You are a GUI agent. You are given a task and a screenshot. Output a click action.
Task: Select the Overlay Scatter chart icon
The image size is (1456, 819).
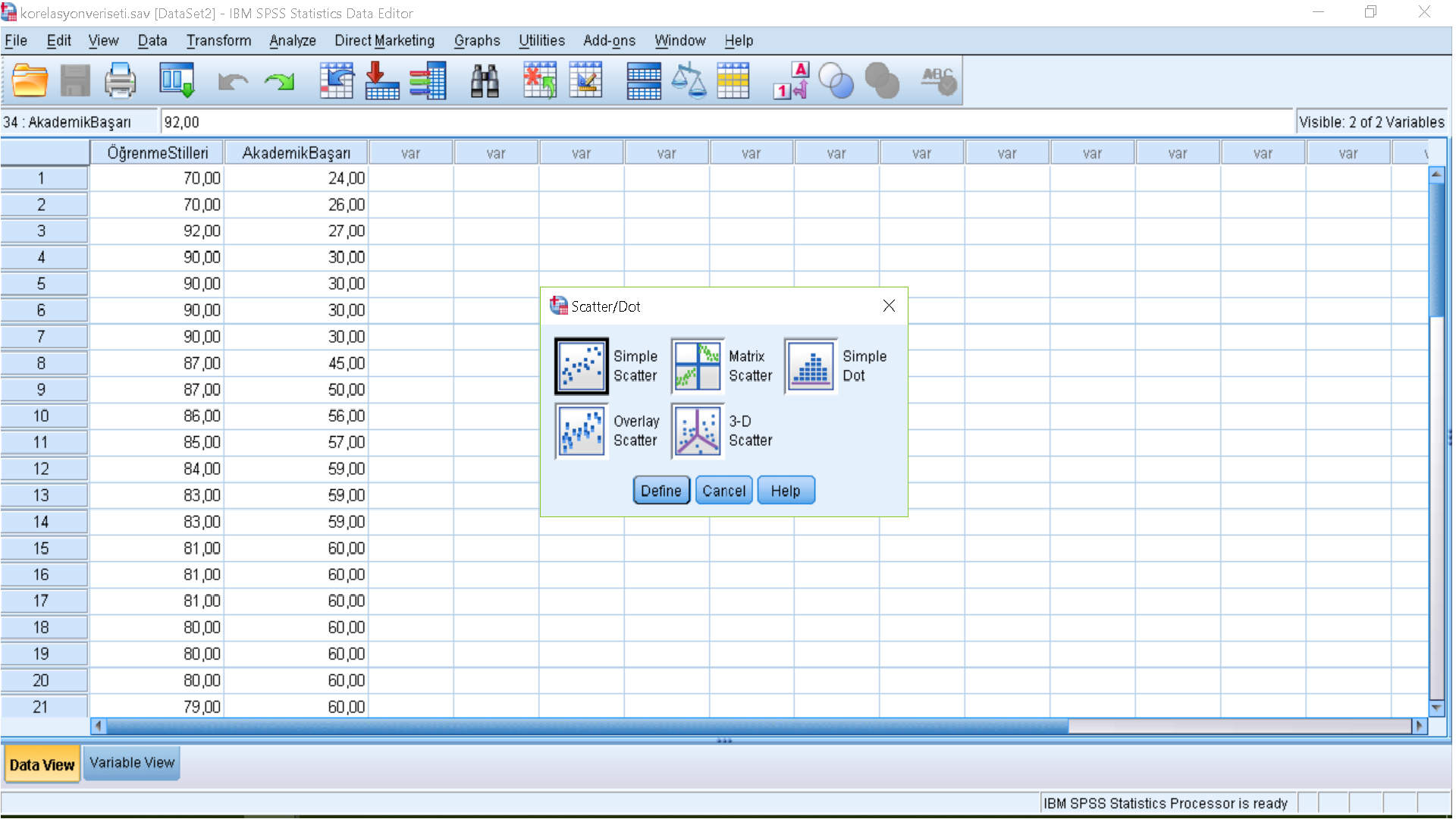[582, 431]
